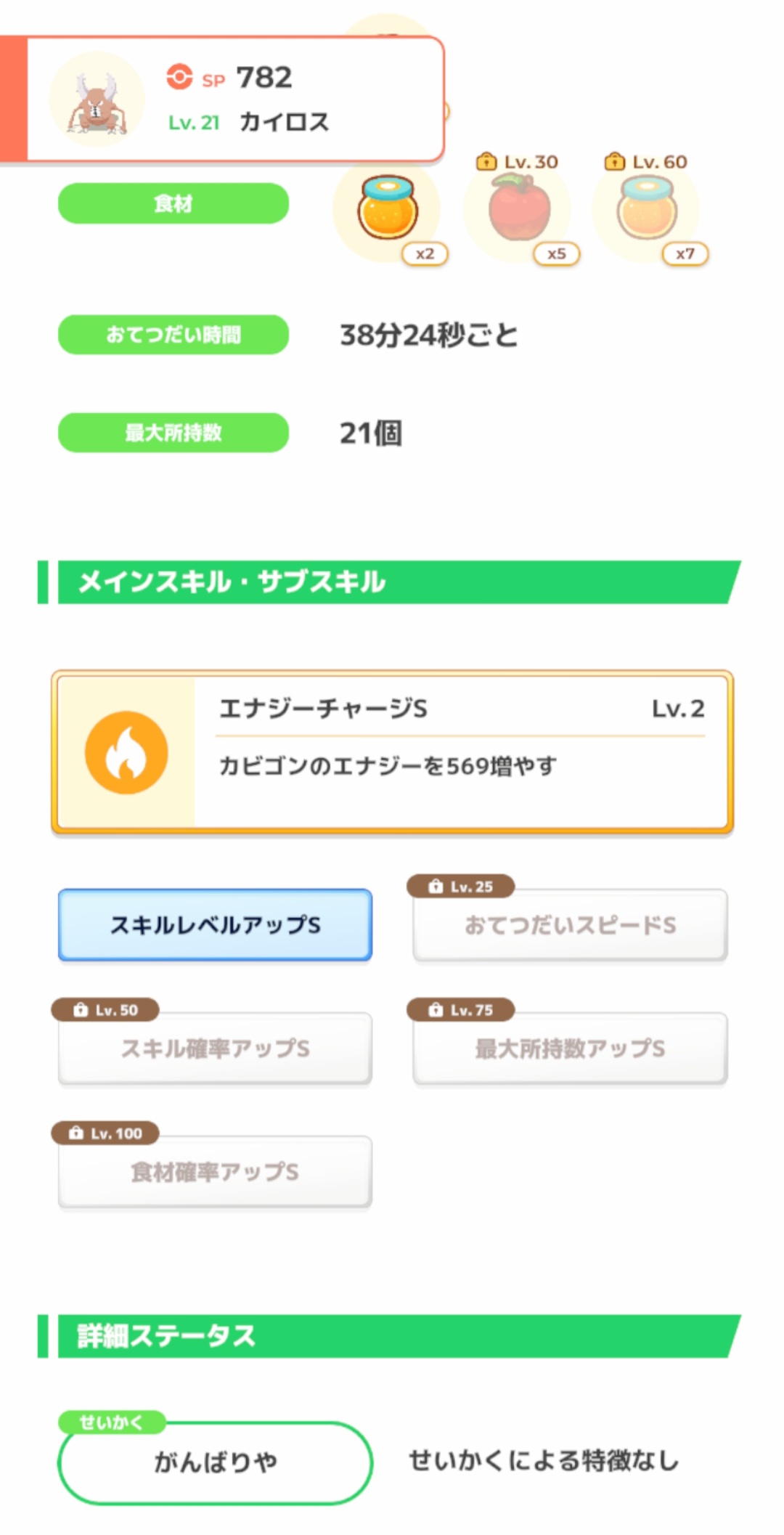Tap the おてつだい時間 label
This screenshot has width=784, height=1535.
coord(173,335)
